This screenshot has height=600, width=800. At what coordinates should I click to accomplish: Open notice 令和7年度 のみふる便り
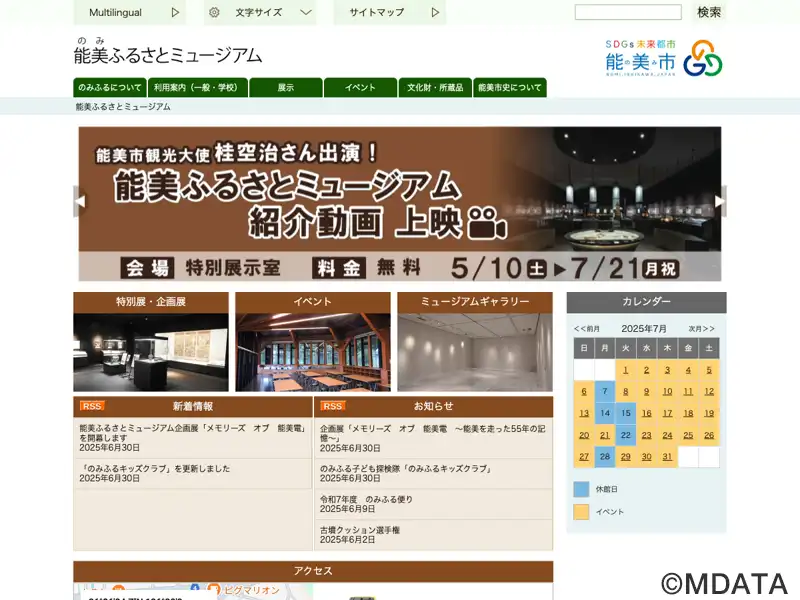pos(366,499)
